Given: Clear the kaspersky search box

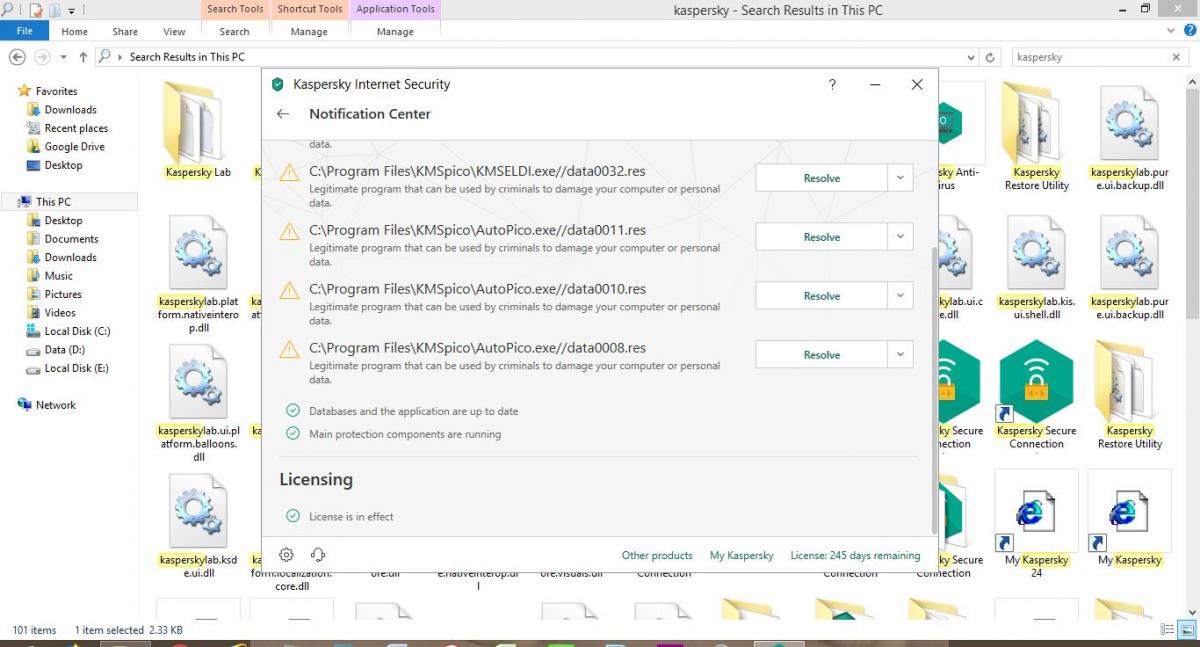Looking at the screenshot, I should click(1177, 57).
